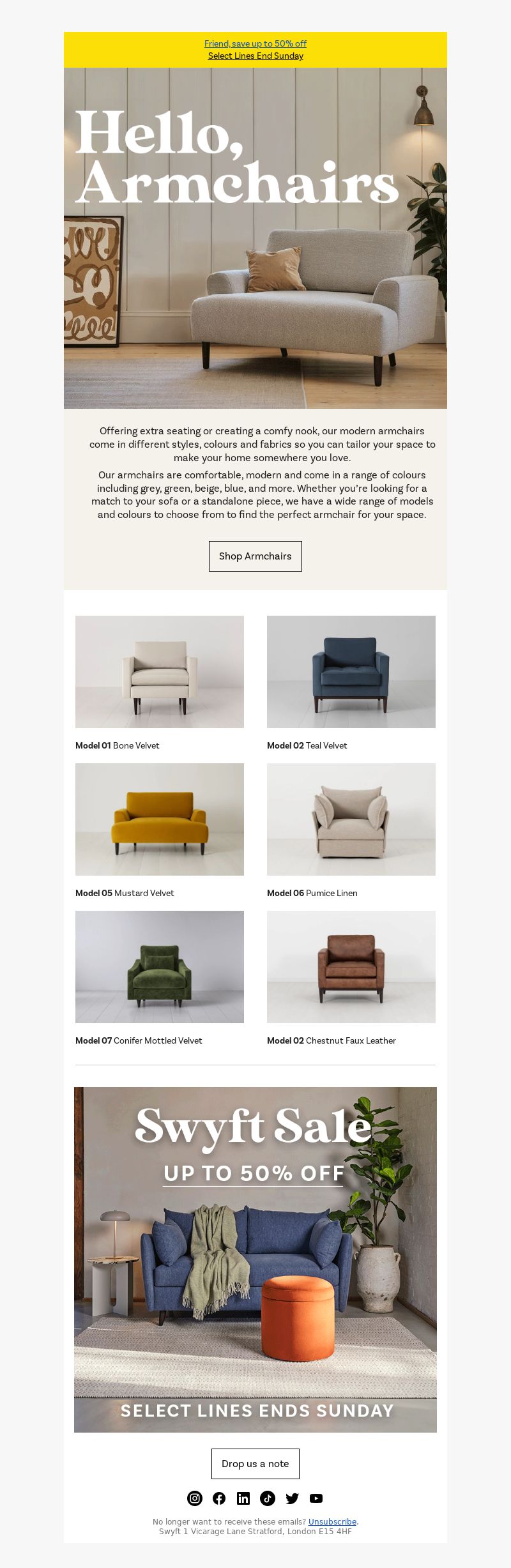Open the Model 07 Conifer Mottled Velvet photo

(x=160, y=967)
